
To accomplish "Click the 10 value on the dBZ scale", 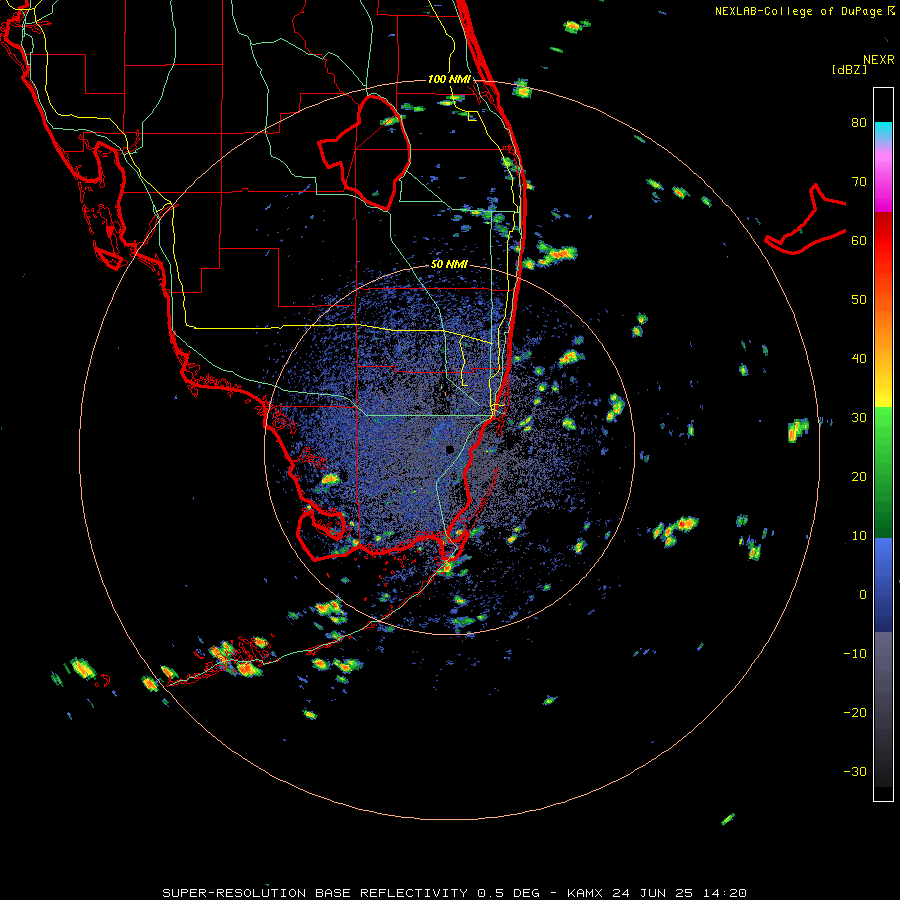I will tap(859, 536).
